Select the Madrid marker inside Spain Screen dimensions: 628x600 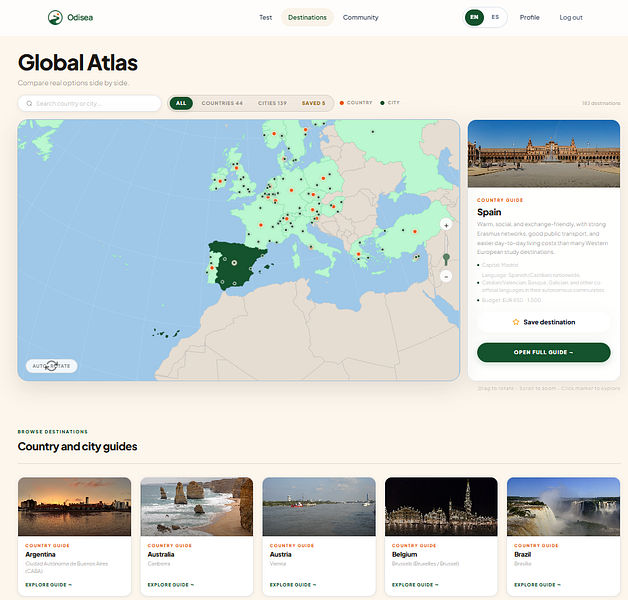pyautogui.click(x=234, y=263)
